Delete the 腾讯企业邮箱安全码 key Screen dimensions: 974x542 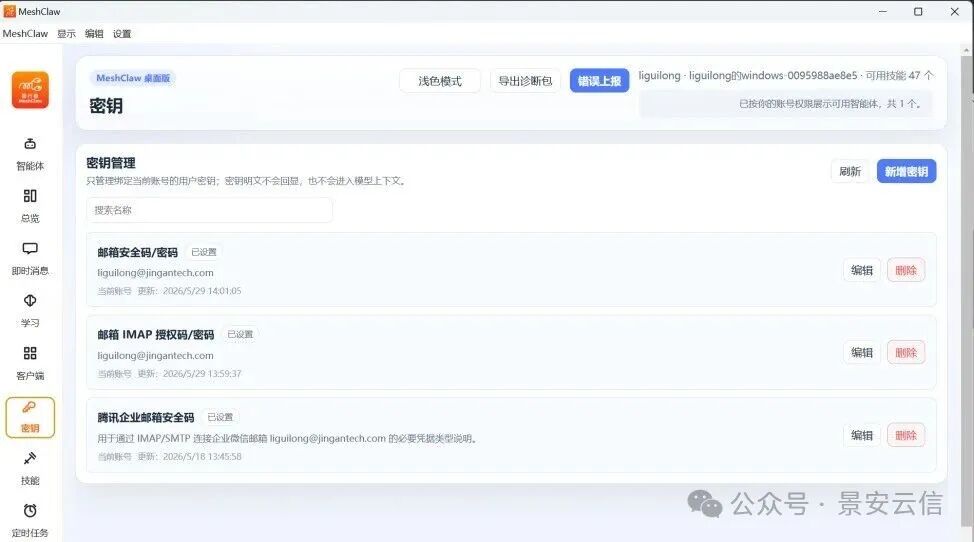pyautogui.click(x=906, y=435)
